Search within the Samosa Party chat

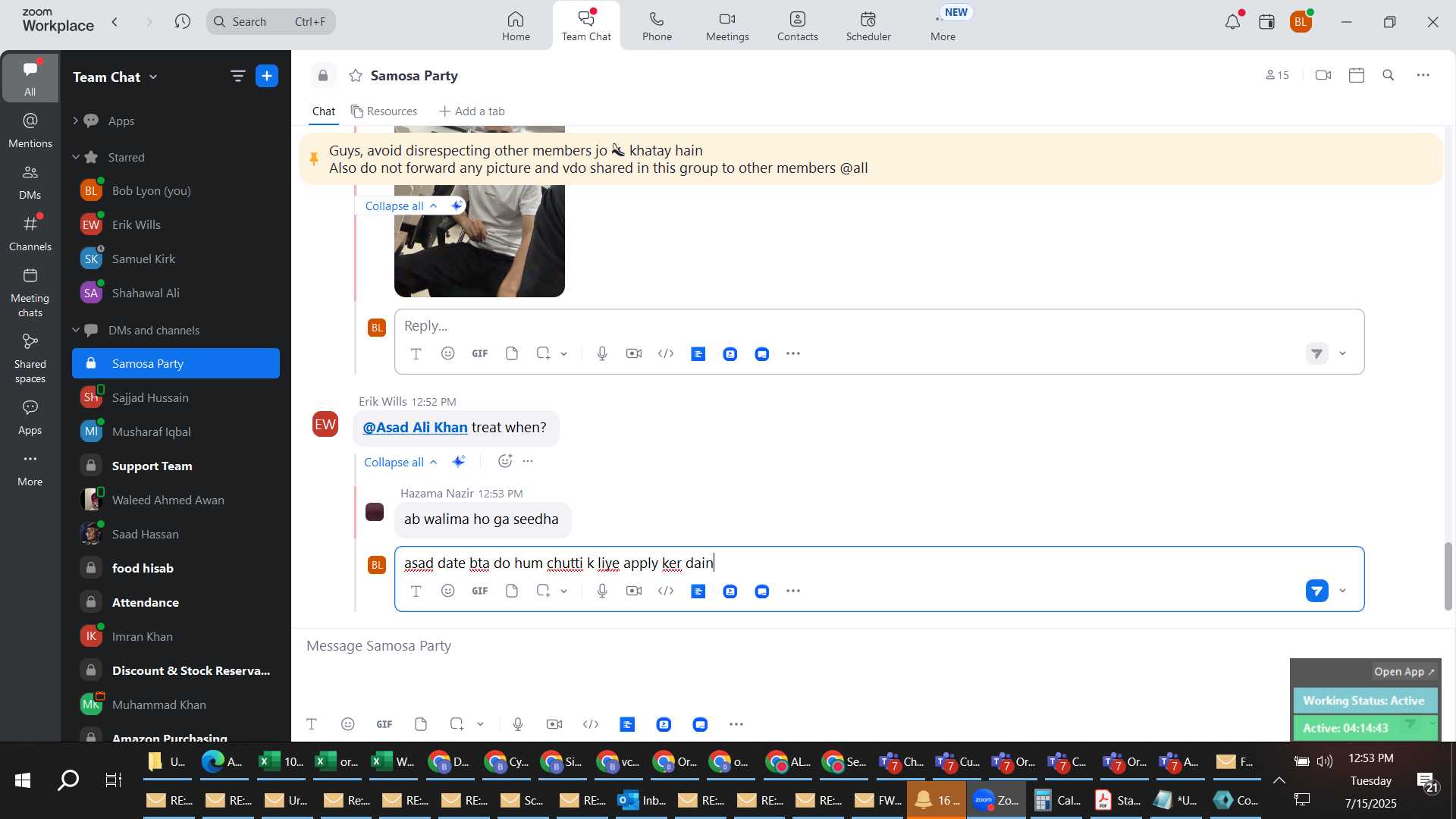click(1389, 75)
